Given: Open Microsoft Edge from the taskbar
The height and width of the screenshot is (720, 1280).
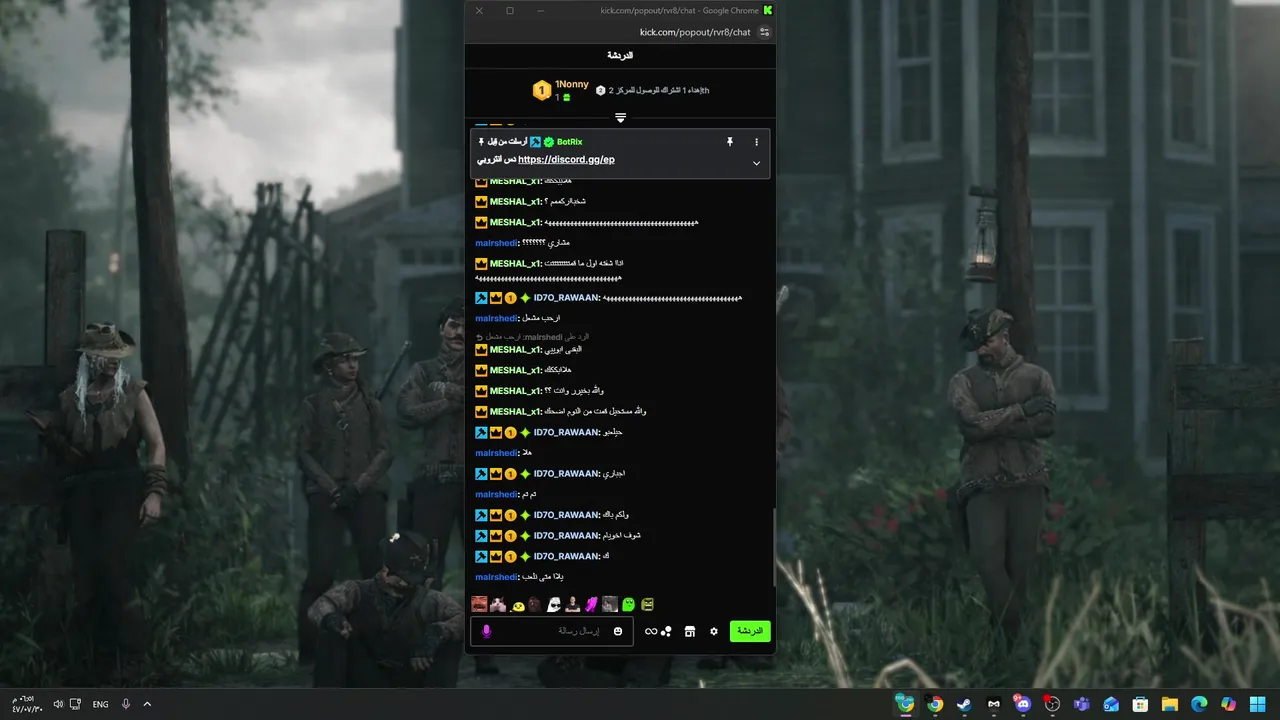Looking at the screenshot, I should click(1199, 704).
